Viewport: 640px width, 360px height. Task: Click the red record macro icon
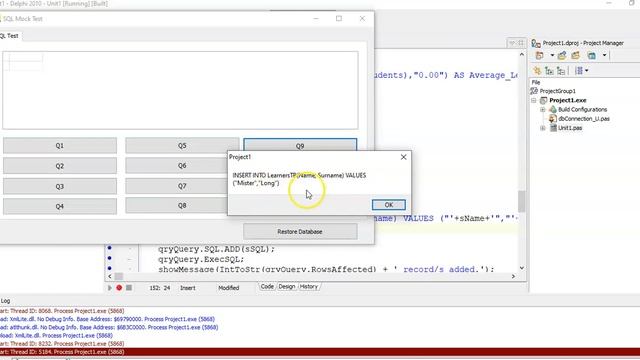119,288
